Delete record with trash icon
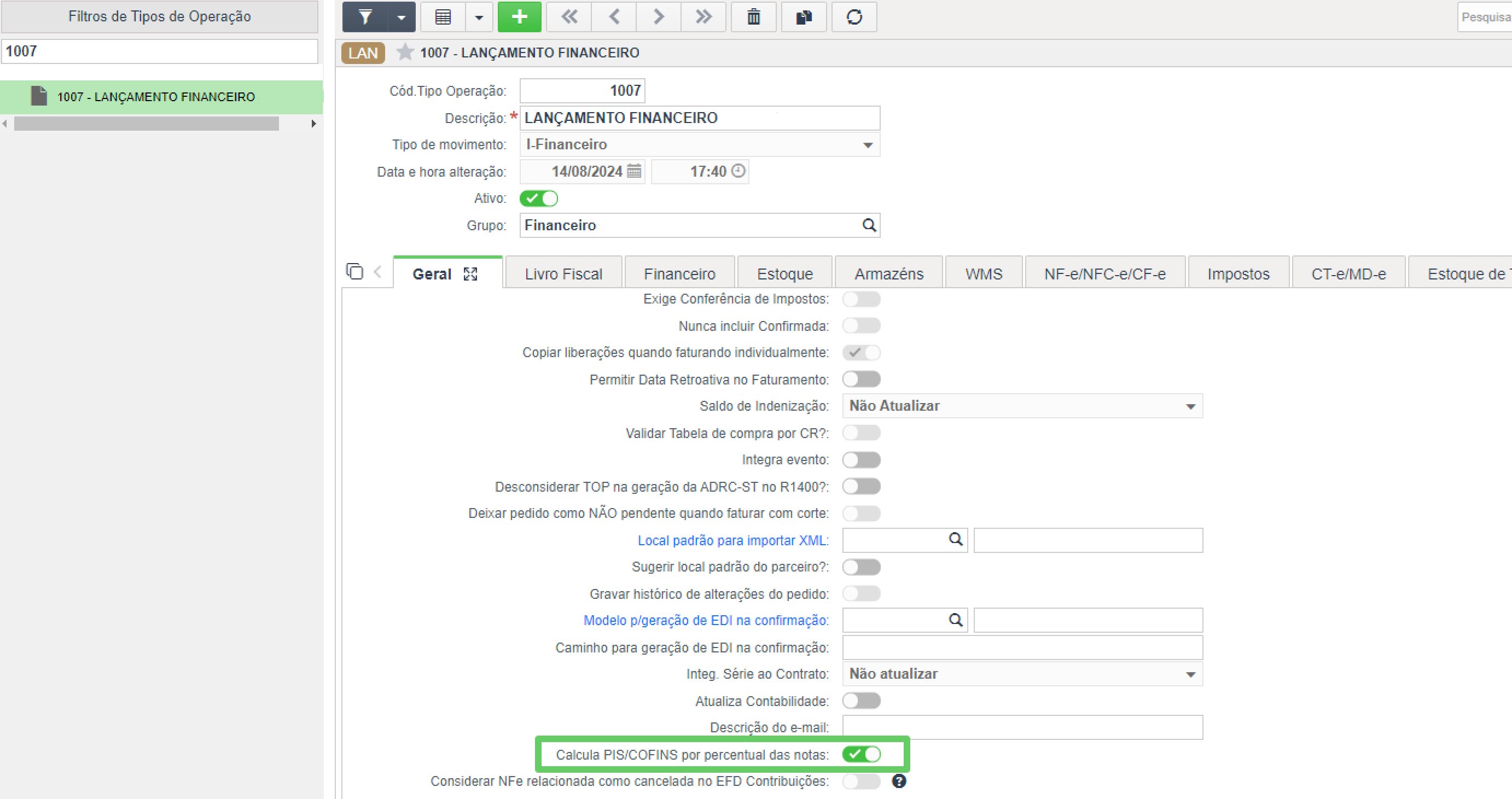This screenshot has height=799, width=1512. (x=754, y=17)
